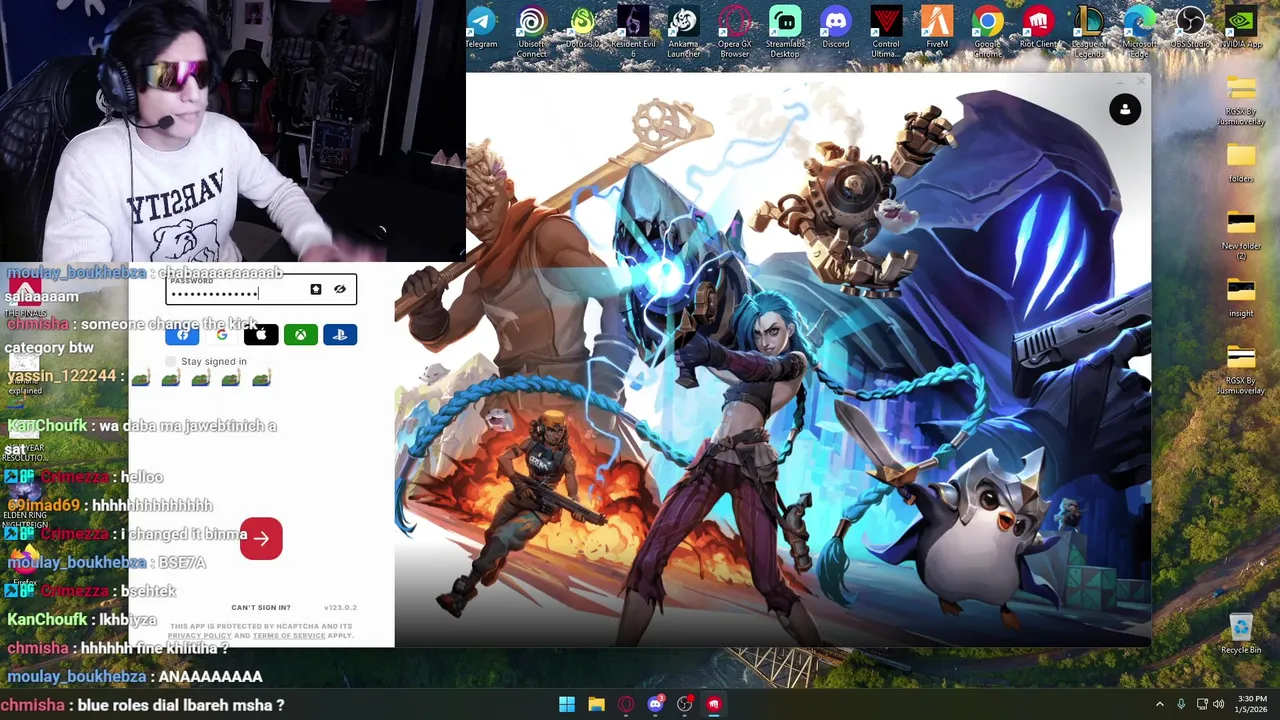Expand the system tray hidden icons chevron
Image resolution: width=1280 pixels, height=720 pixels.
(x=1160, y=704)
